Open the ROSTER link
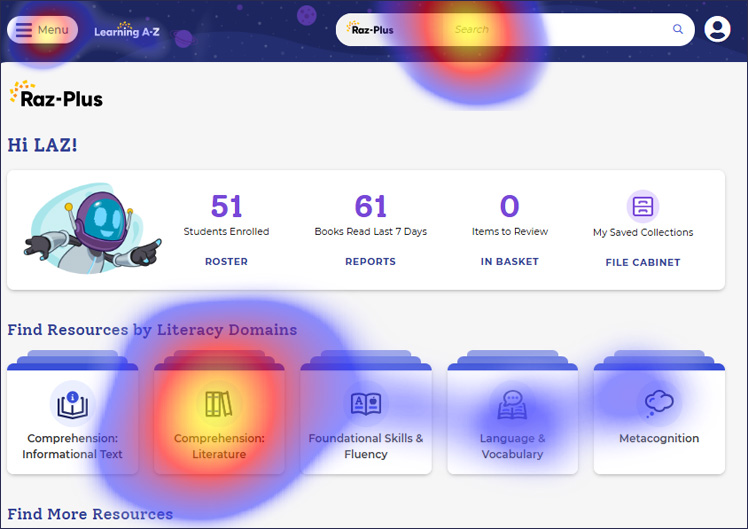 click(x=226, y=262)
